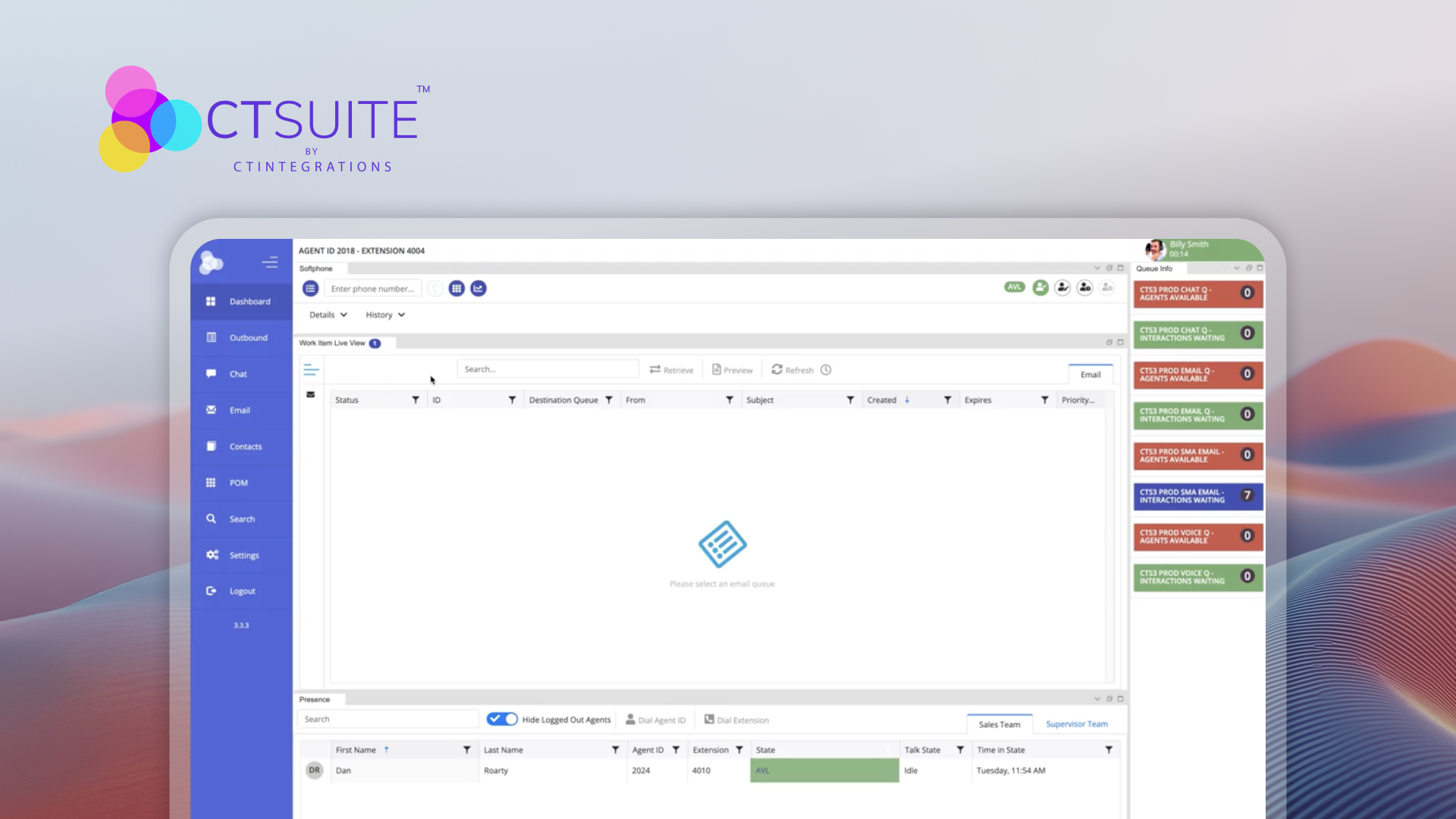Collapse the sidebar with the hamburger icon

270,262
